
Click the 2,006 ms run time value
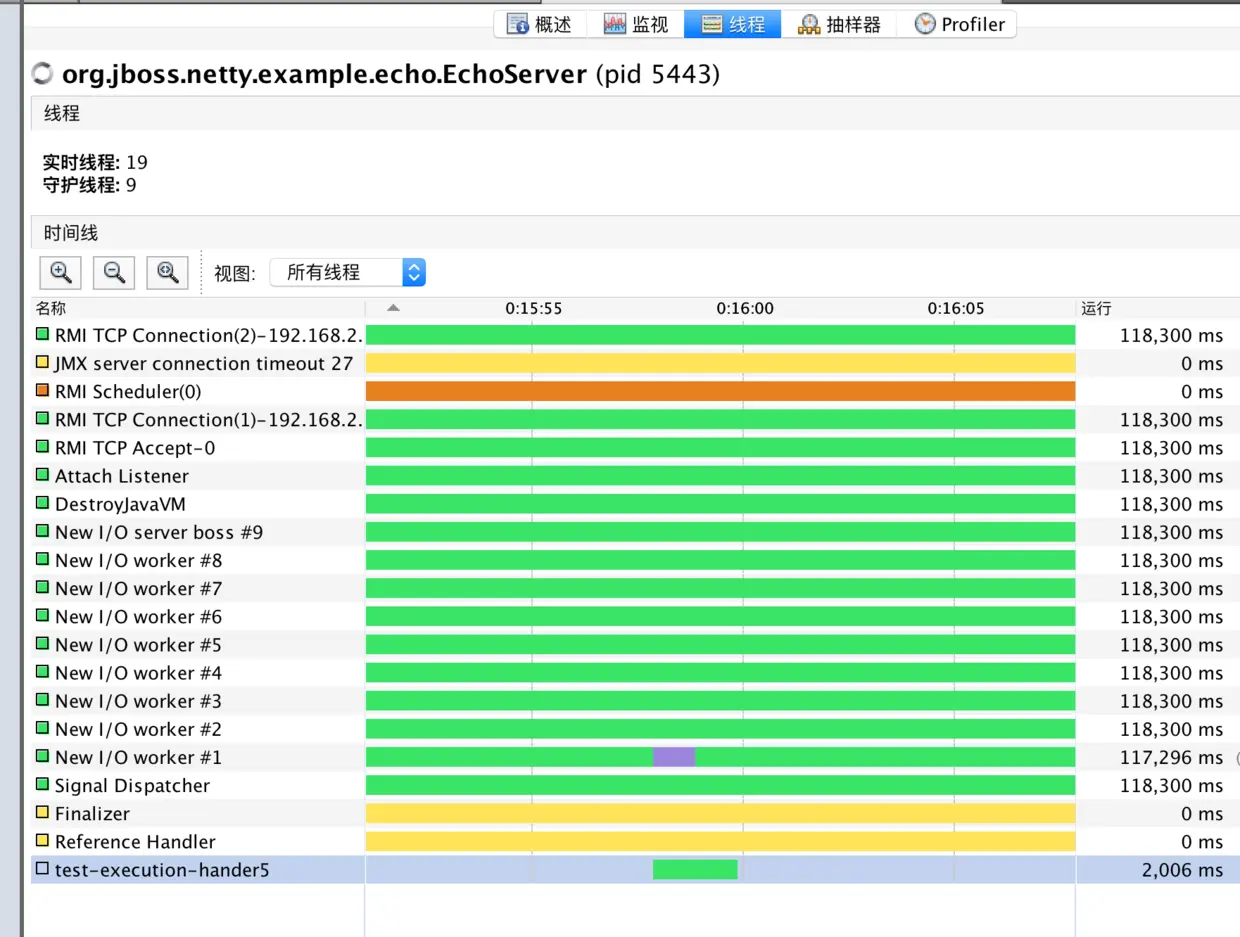(1182, 870)
